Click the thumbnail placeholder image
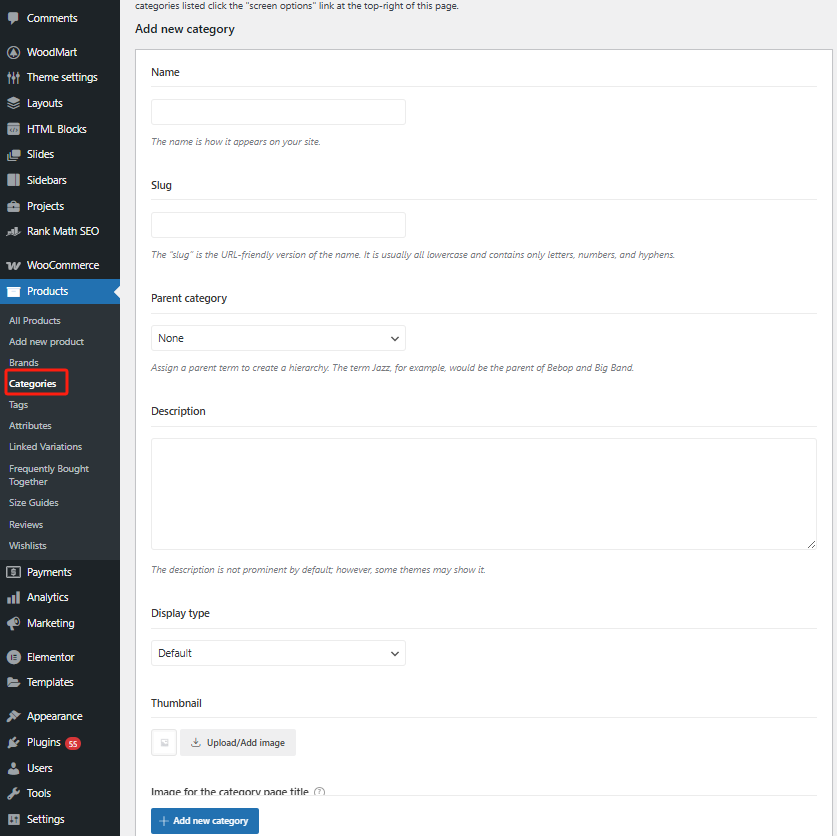This screenshot has width=837, height=836. [164, 743]
